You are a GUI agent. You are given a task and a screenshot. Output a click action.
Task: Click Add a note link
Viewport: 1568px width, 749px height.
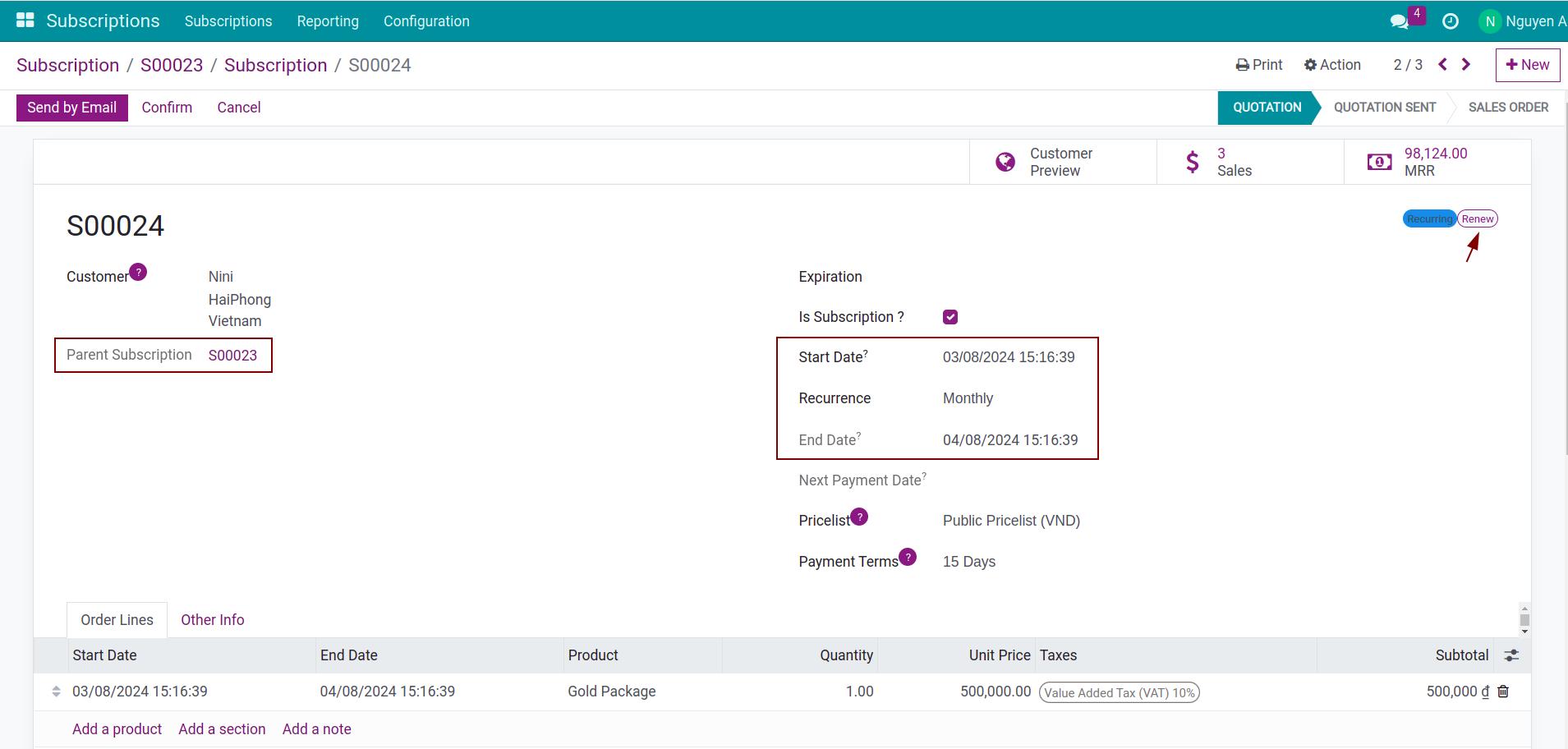(x=317, y=729)
